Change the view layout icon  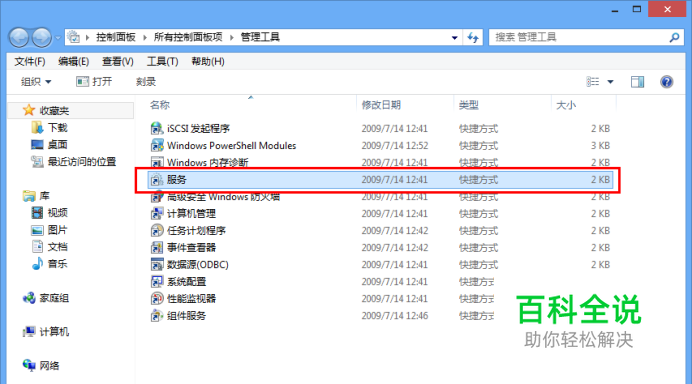592,82
